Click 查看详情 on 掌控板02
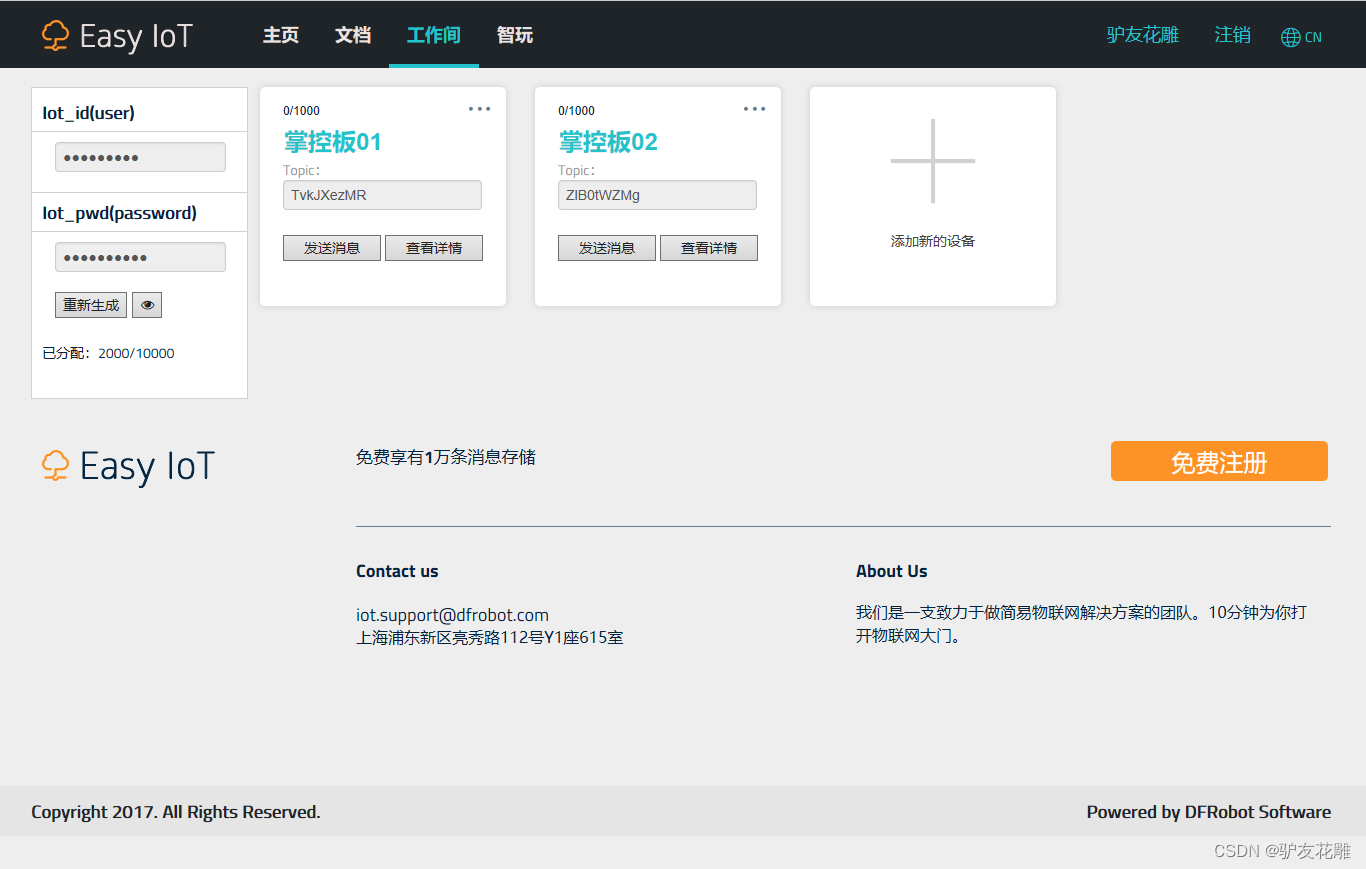The width and height of the screenshot is (1366, 869). pyautogui.click(x=709, y=248)
